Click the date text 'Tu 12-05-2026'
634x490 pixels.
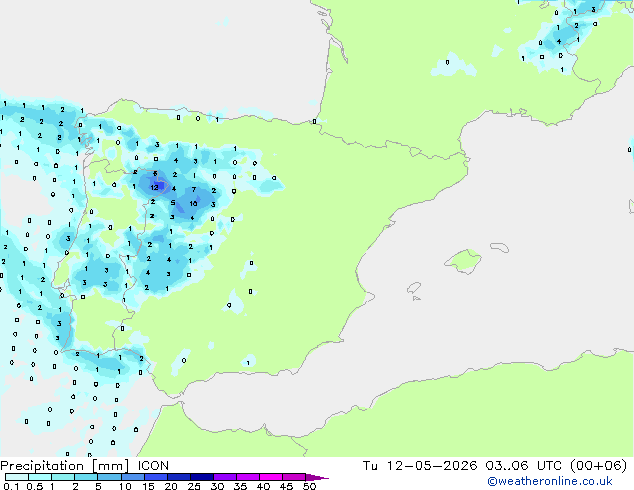tap(419, 466)
